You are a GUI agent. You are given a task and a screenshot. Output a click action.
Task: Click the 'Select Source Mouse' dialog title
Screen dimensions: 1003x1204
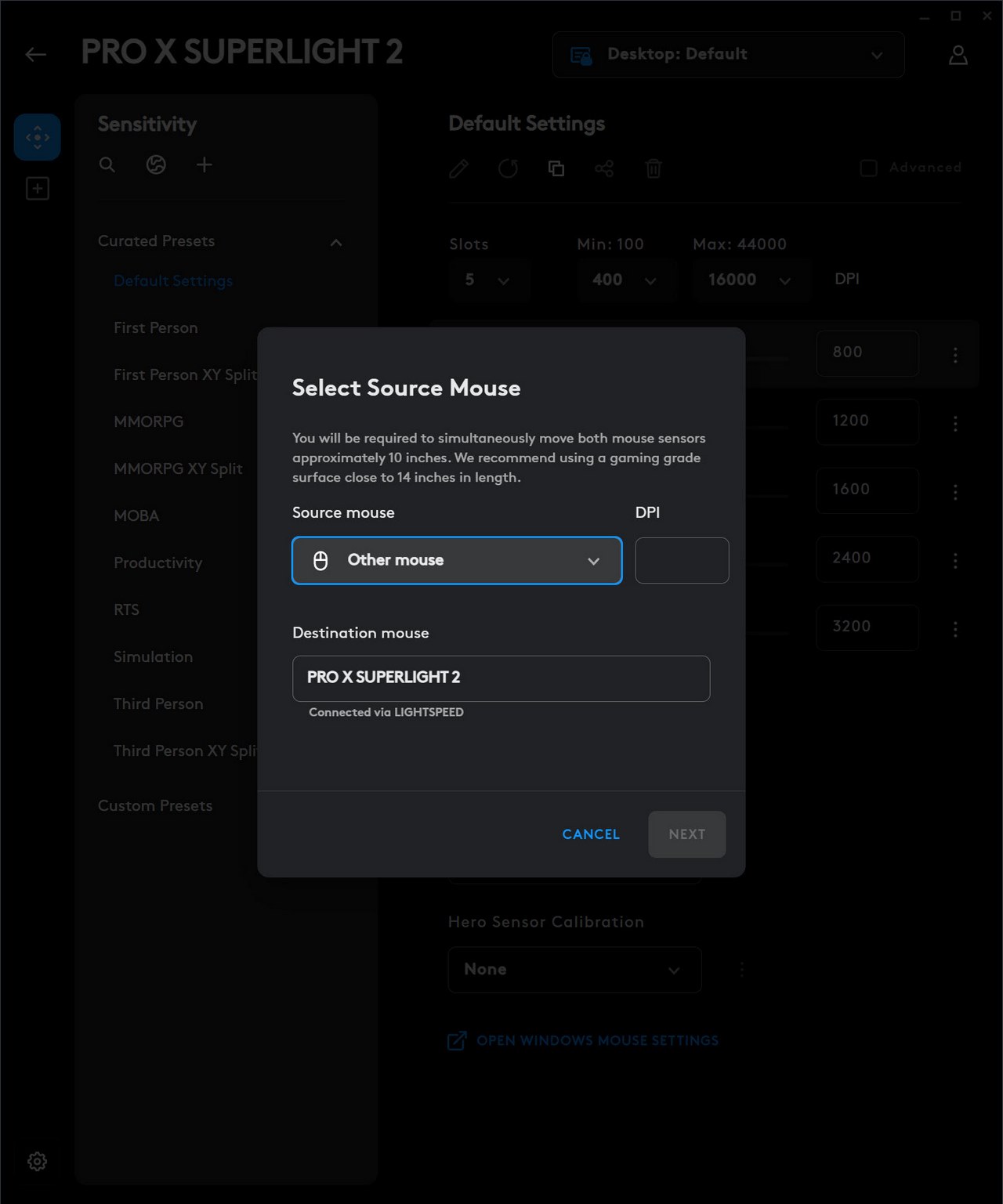(406, 388)
